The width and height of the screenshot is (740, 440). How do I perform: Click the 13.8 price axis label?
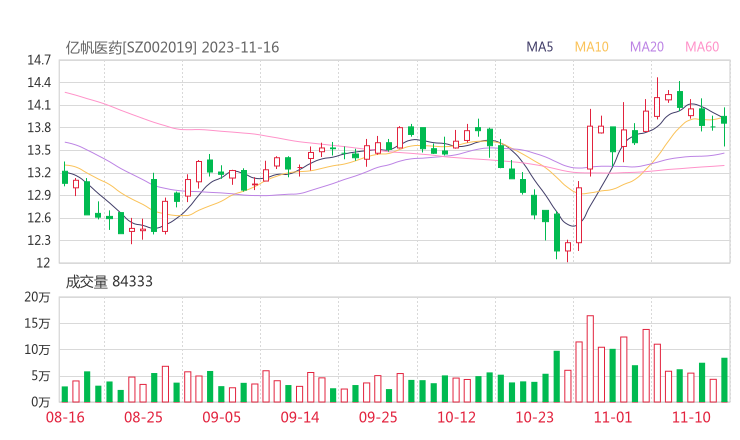pos(39,128)
